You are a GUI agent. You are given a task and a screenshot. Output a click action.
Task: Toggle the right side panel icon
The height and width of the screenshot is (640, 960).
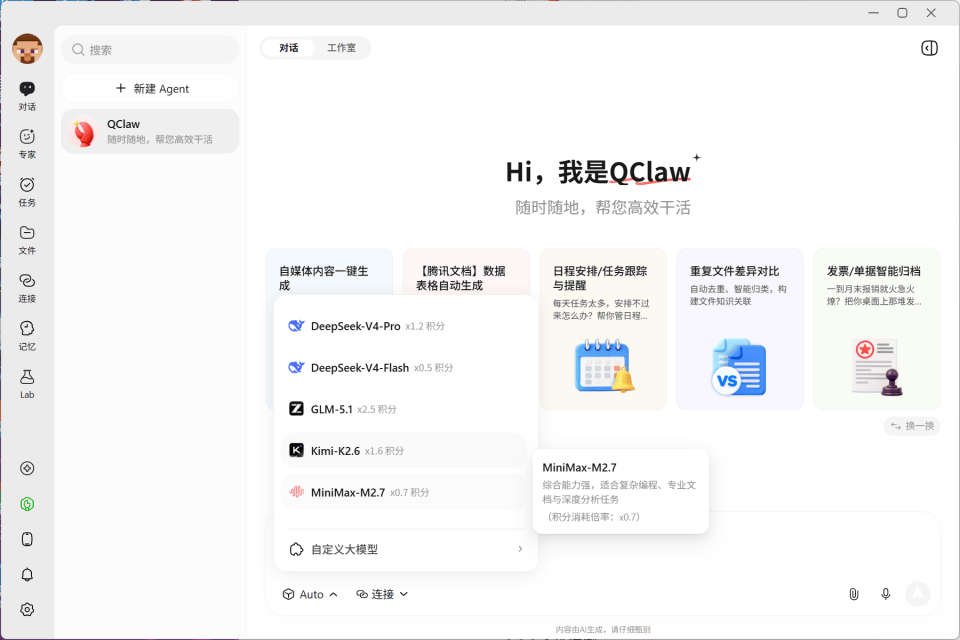click(929, 48)
